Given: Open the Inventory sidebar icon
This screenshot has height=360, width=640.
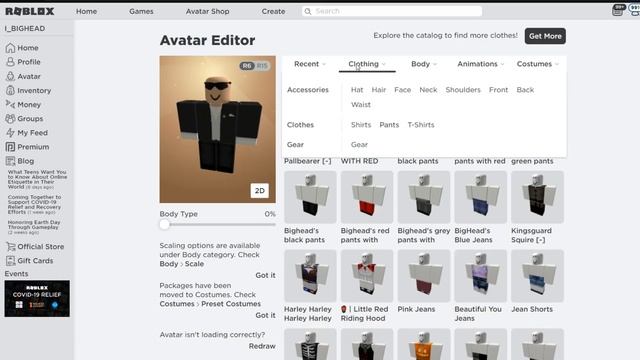Looking at the screenshot, I should (x=10, y=91).
